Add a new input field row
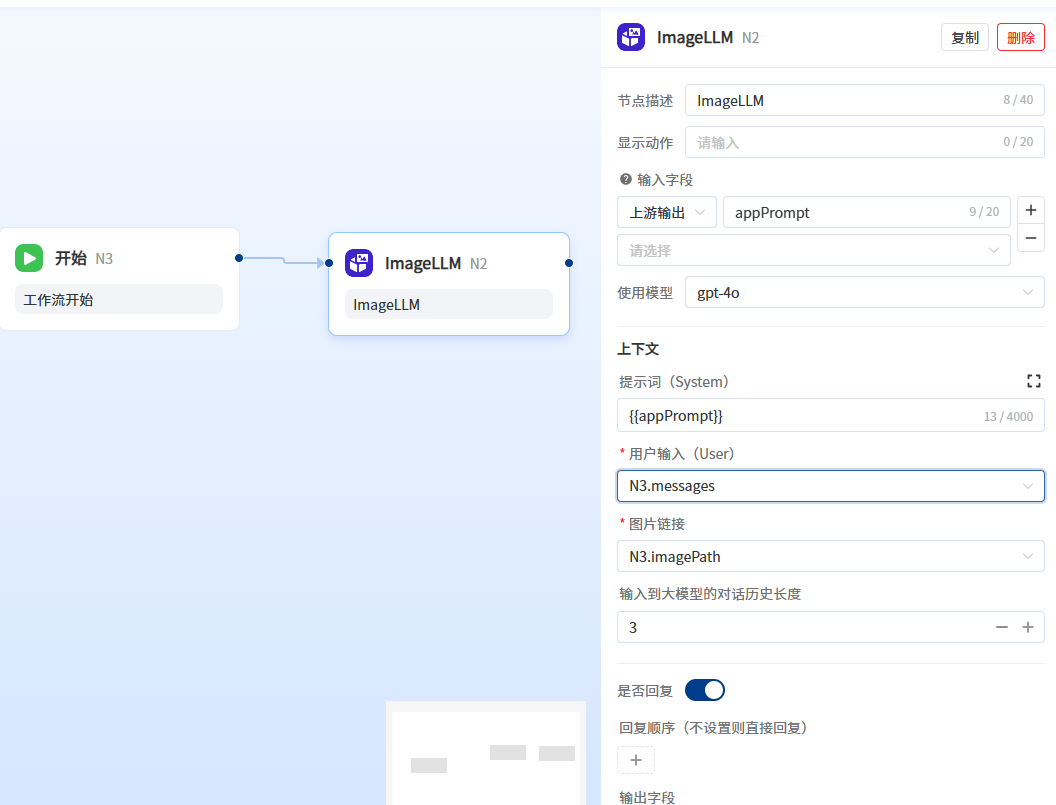The image size is (1056, 805). (1030, 211)
